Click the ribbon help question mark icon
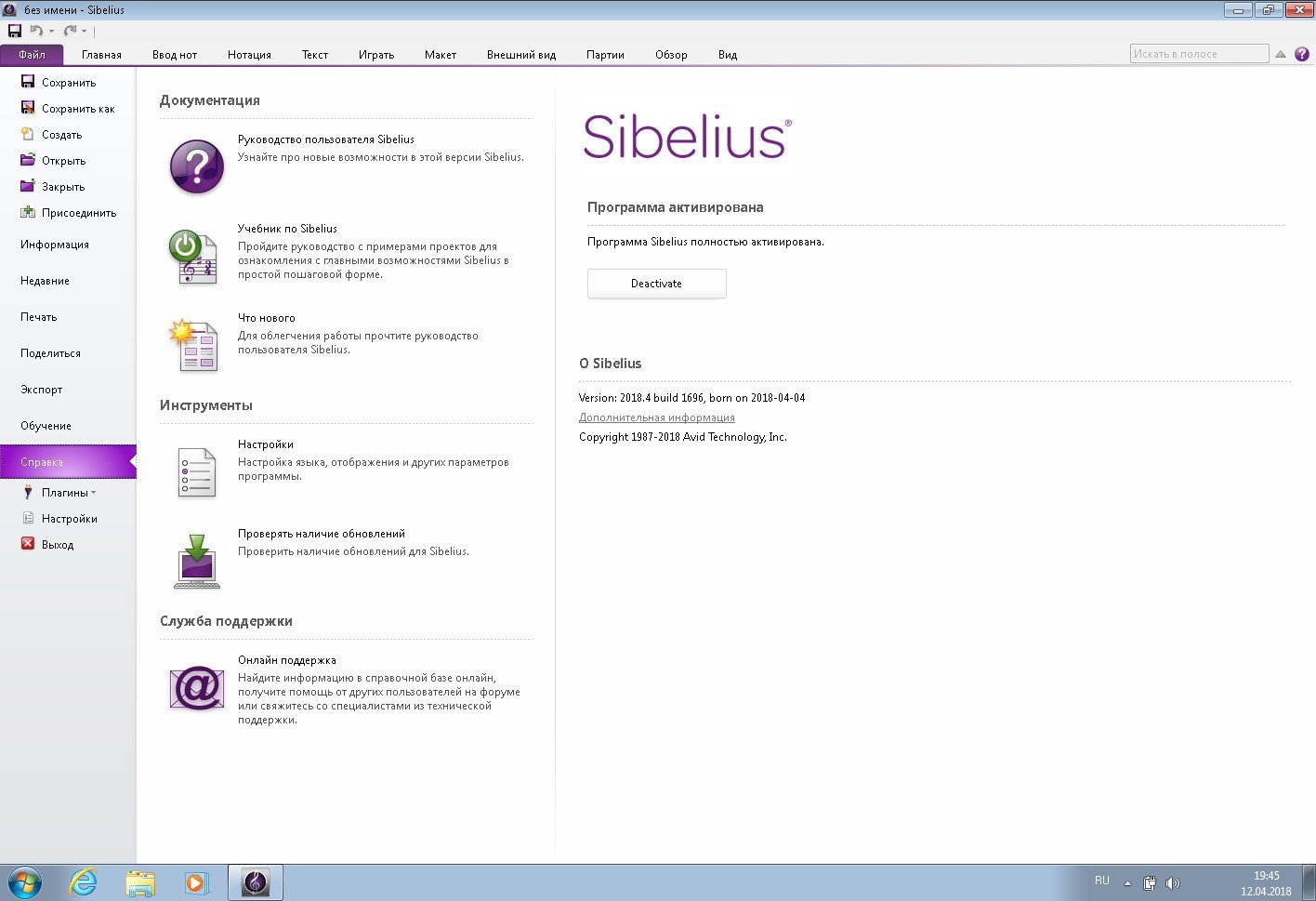This screenshot has height=901, width=1316. [1301, 54]
